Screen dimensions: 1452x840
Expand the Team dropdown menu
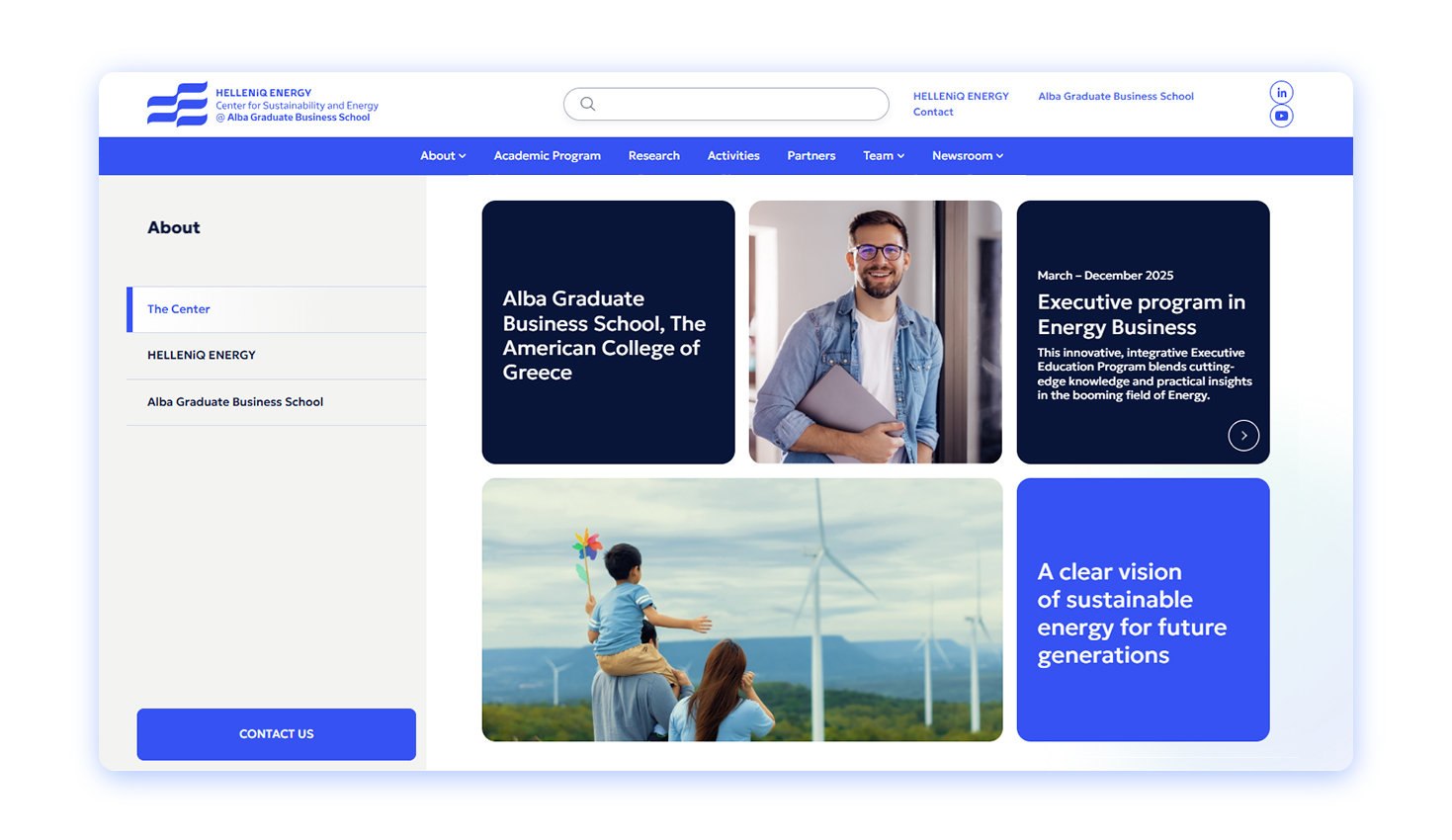point(883,155)
